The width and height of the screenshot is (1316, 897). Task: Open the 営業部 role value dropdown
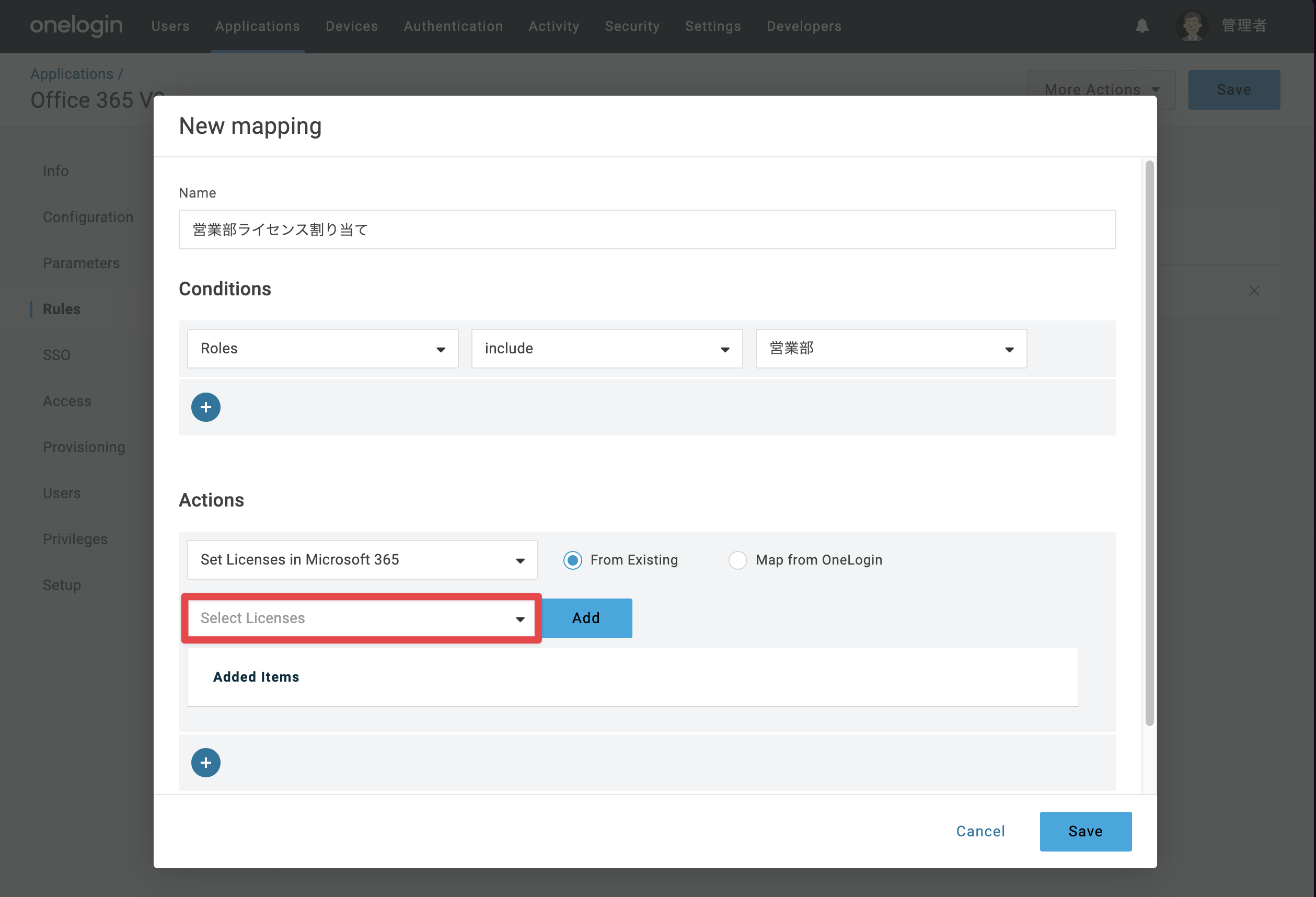[891, 349]
